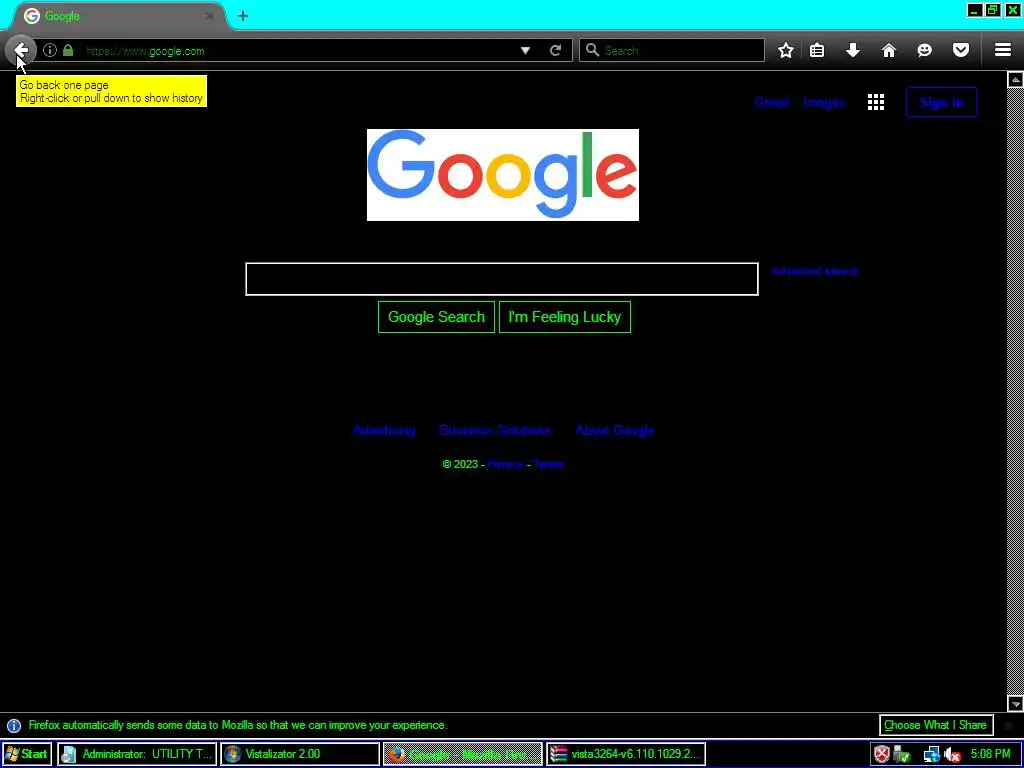
Task: Open the About Google link
Action: click(615, 430)
